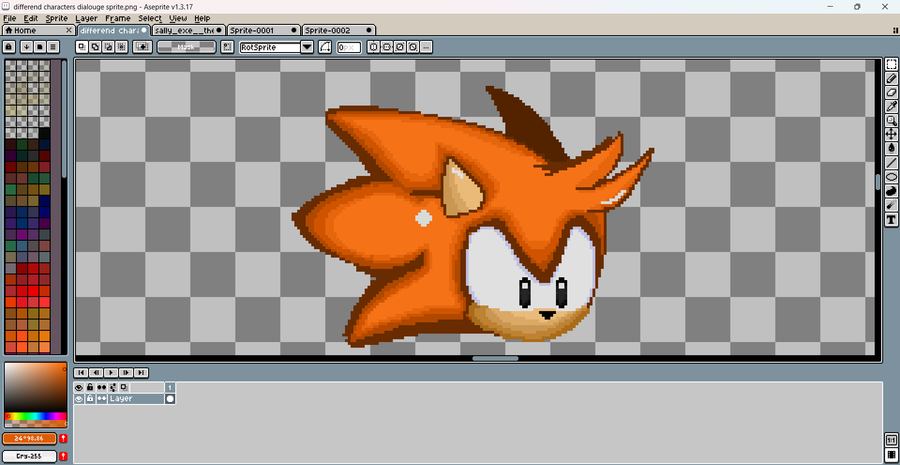Viewport: 900px width, 465px height.
Task: Click the background color warning icon
Action: point(63,456)
